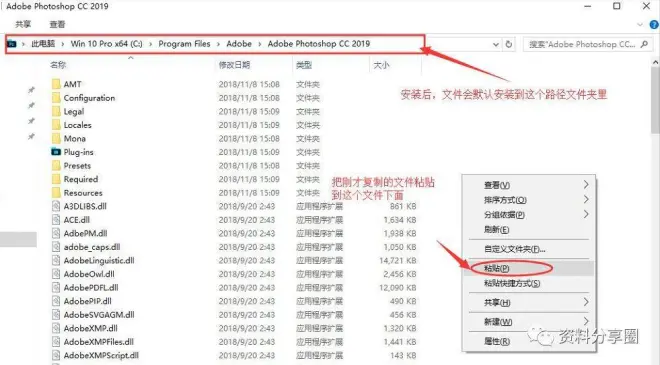Click the AdobeOwl.dll file icon
The height and width of the screenshot is (365, 660).
pyautogui.click(x=56, y=274)
